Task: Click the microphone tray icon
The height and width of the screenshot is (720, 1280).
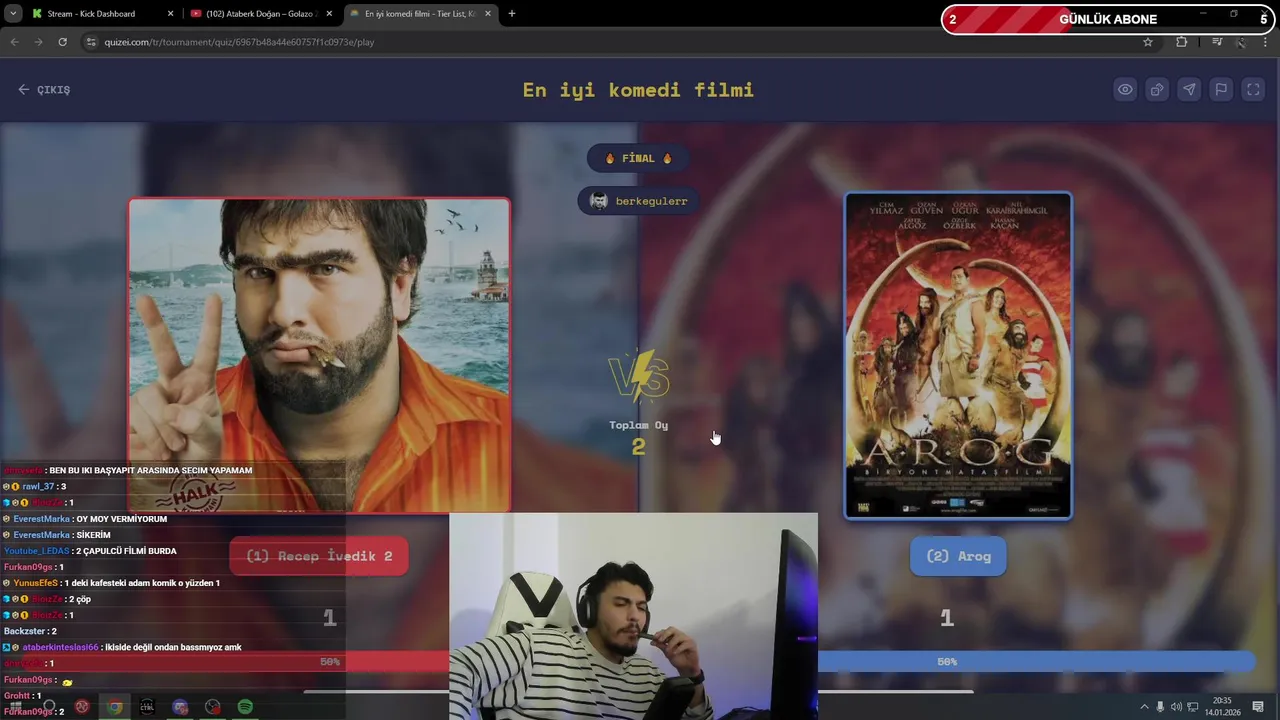Action: click(1160, 707)
